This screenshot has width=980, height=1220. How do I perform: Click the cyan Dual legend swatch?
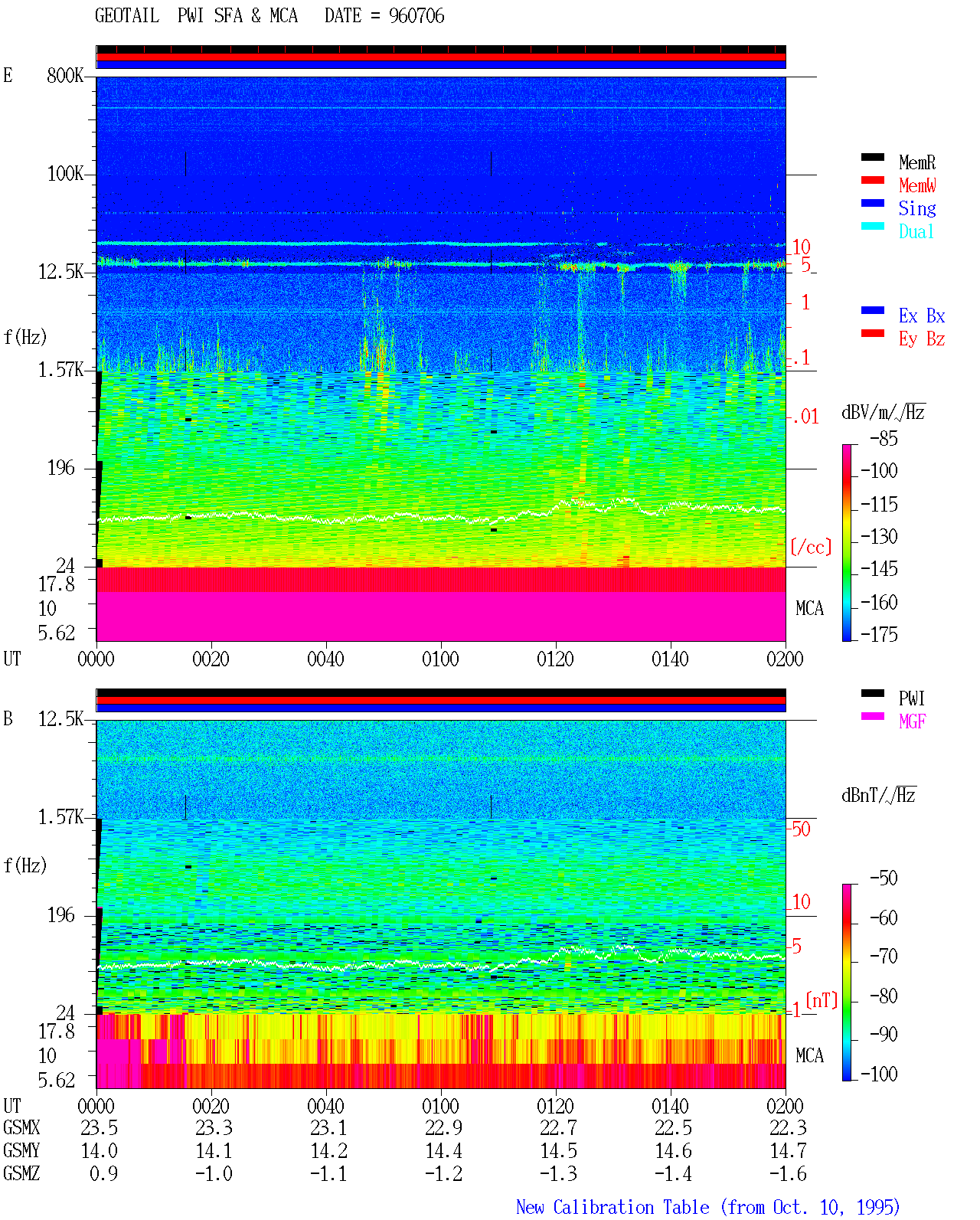coord(873,226)
